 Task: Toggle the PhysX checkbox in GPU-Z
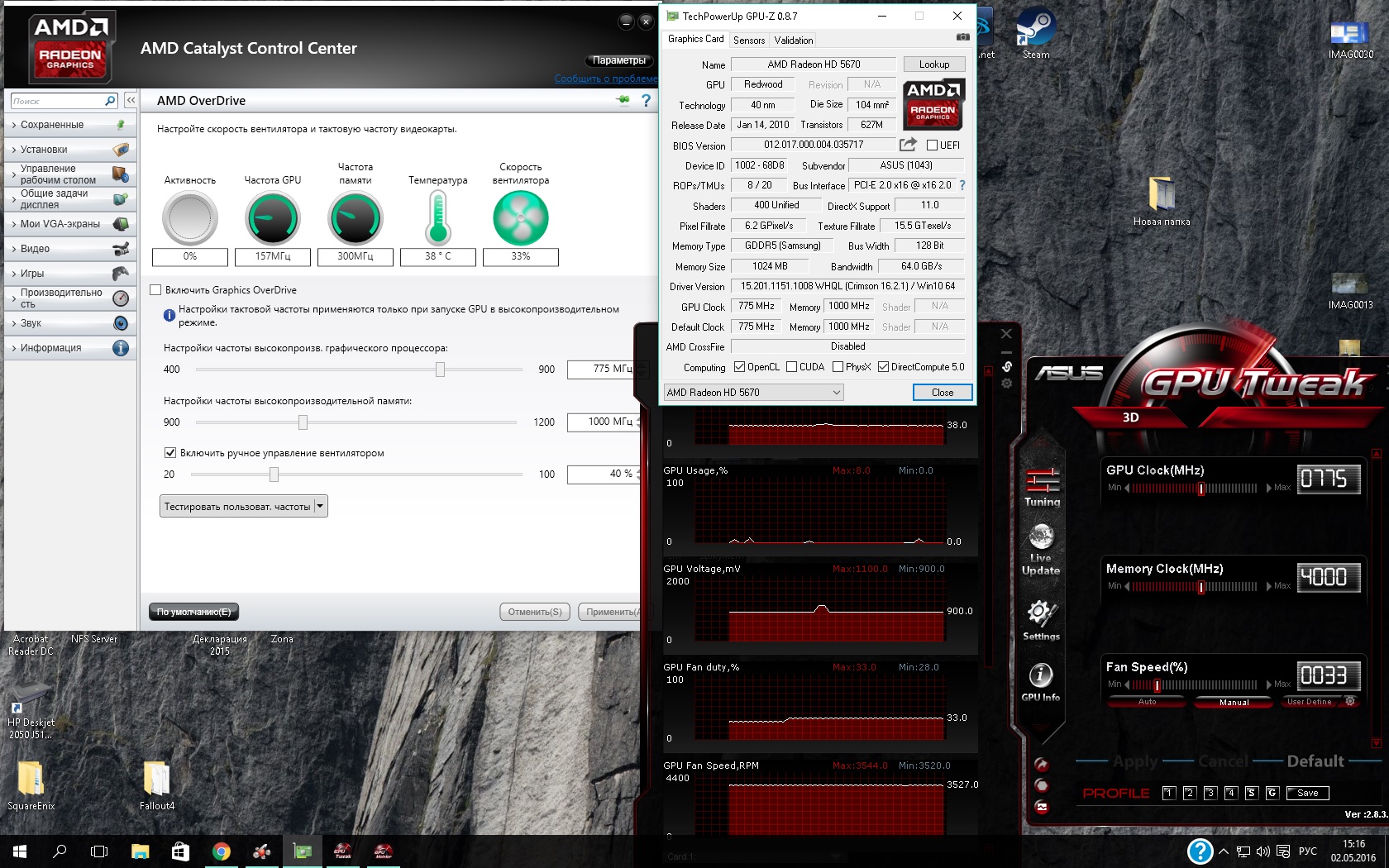pos(838,367)
